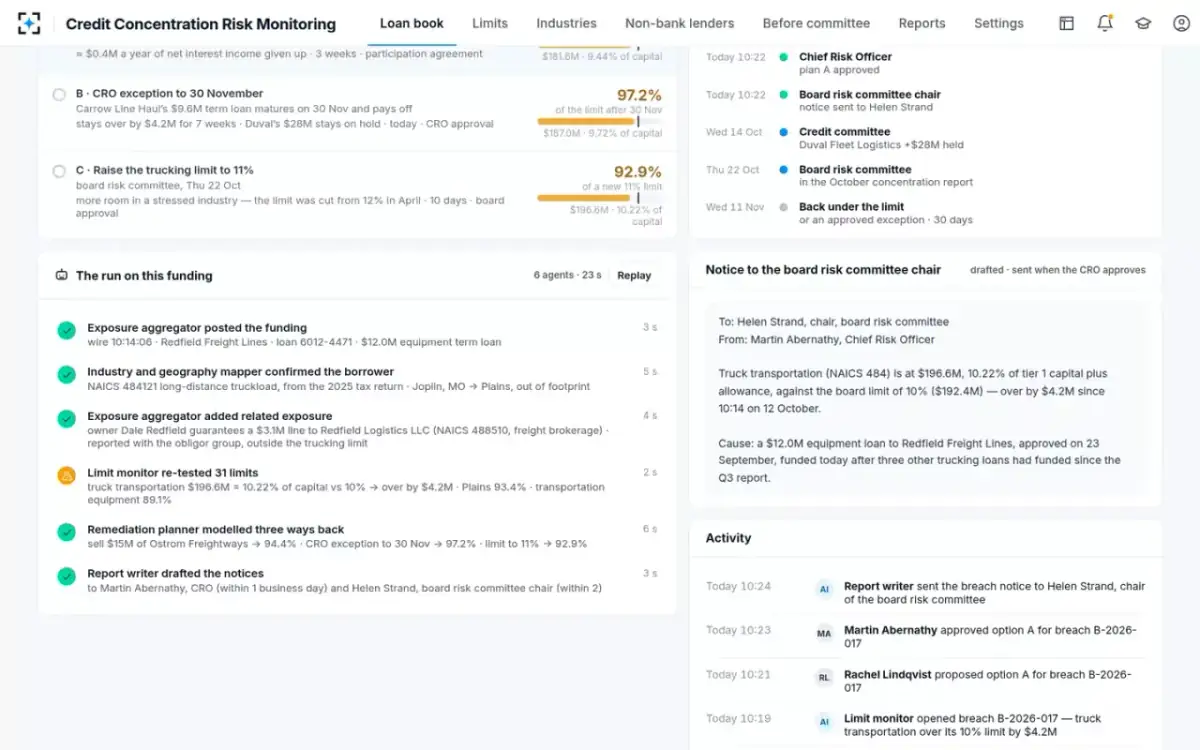1200x750 pixels.
Task: Click the green check for 'Industry and geography mapper' step
Action: [x=66, y=375]
